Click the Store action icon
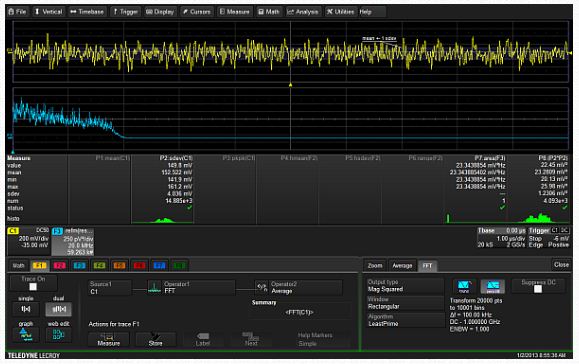579x364 pixels. click(155, 340)
